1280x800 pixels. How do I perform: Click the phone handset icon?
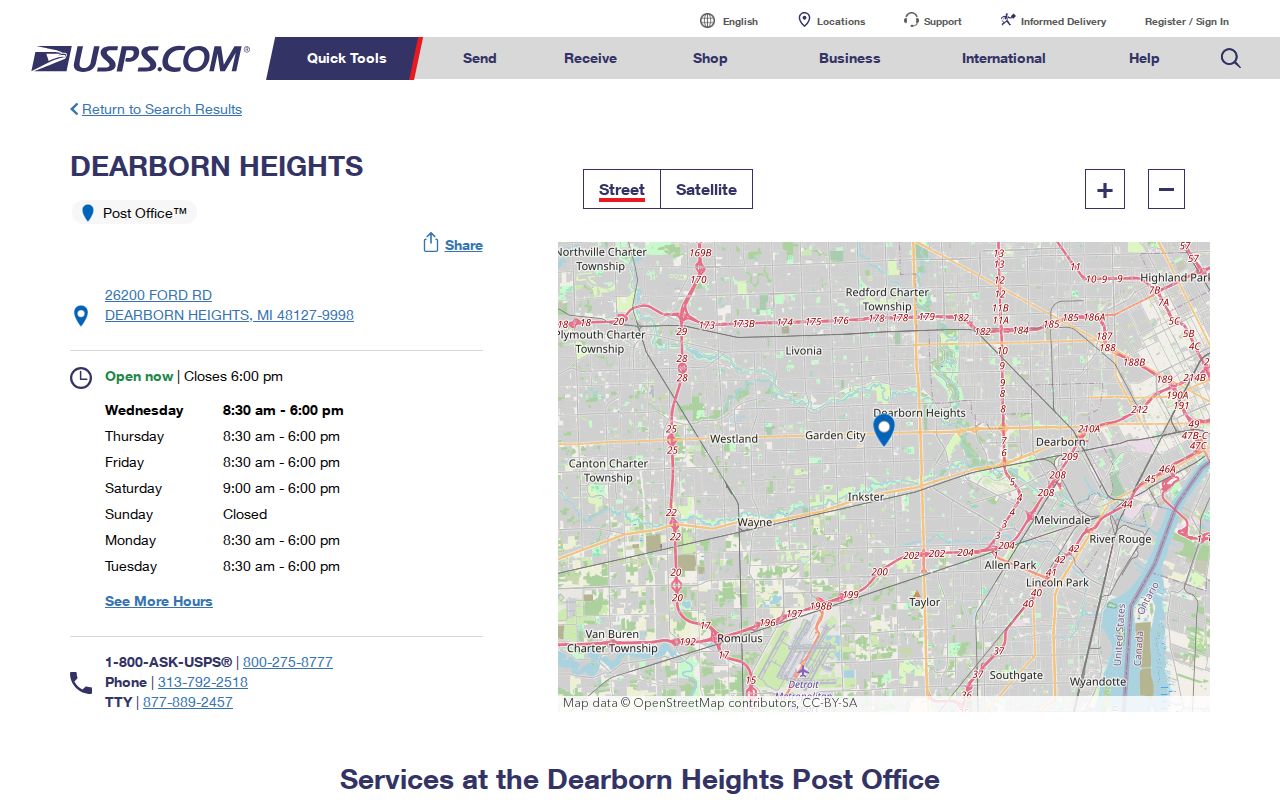pos(81,683)
